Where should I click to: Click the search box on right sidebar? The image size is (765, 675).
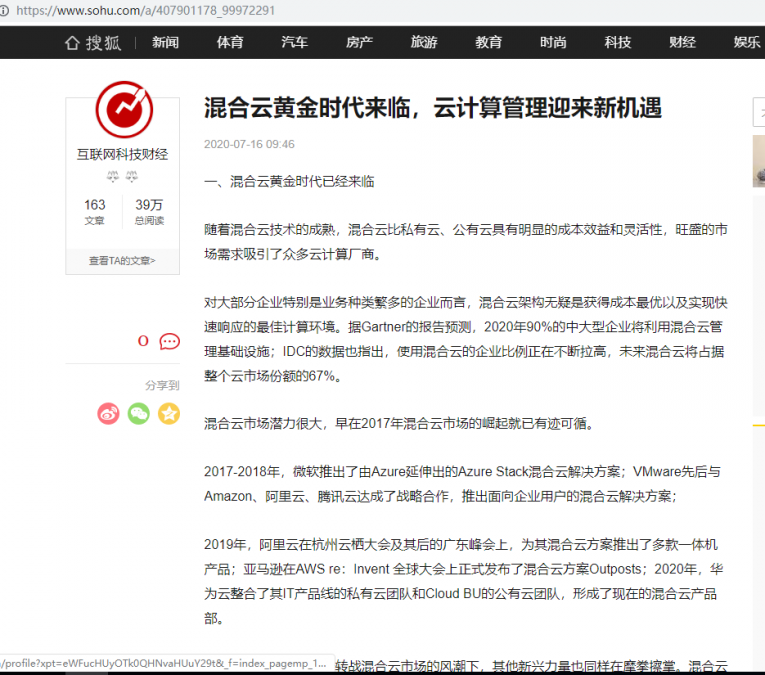[x=759, y=113]
